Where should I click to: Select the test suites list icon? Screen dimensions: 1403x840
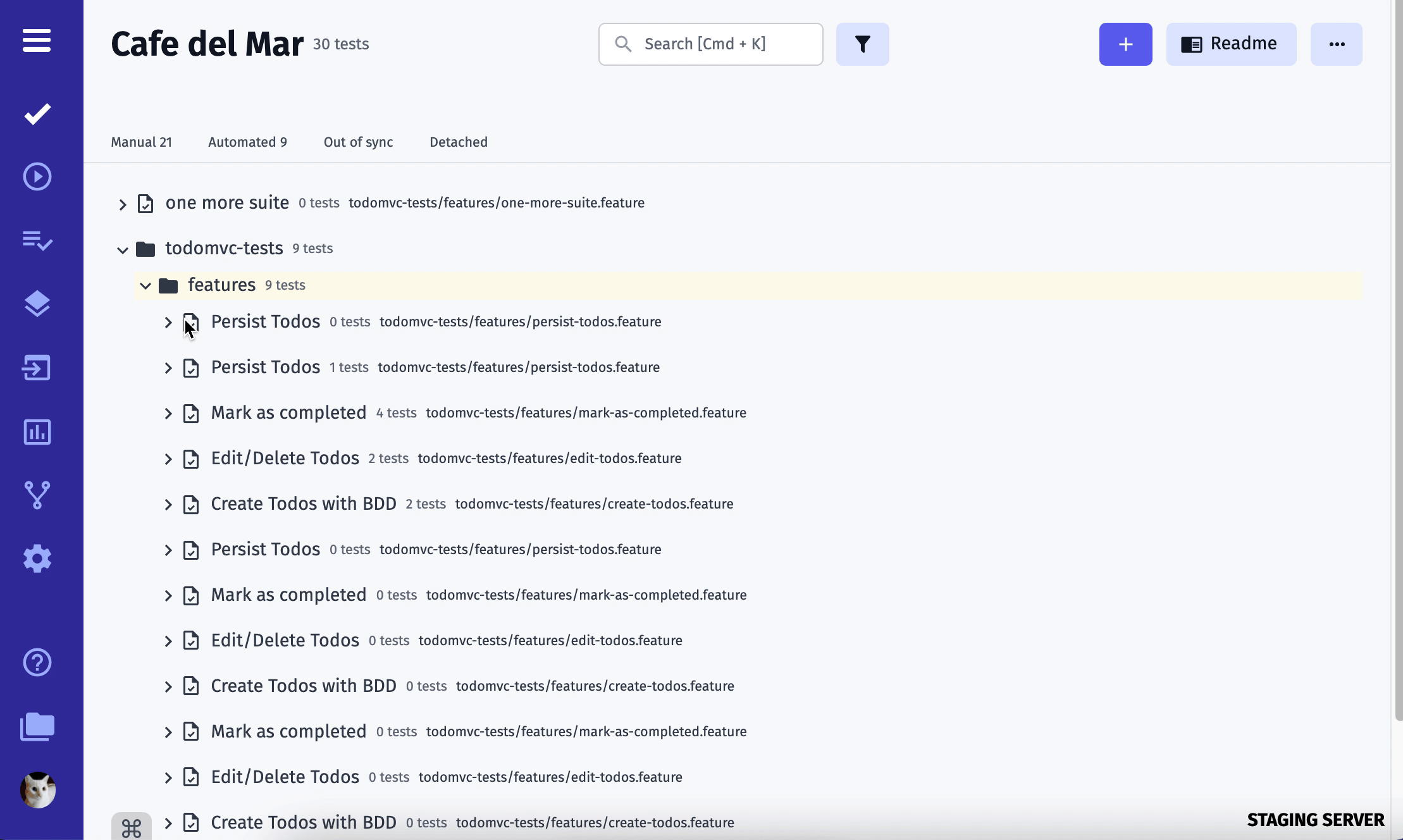(37, 241)
